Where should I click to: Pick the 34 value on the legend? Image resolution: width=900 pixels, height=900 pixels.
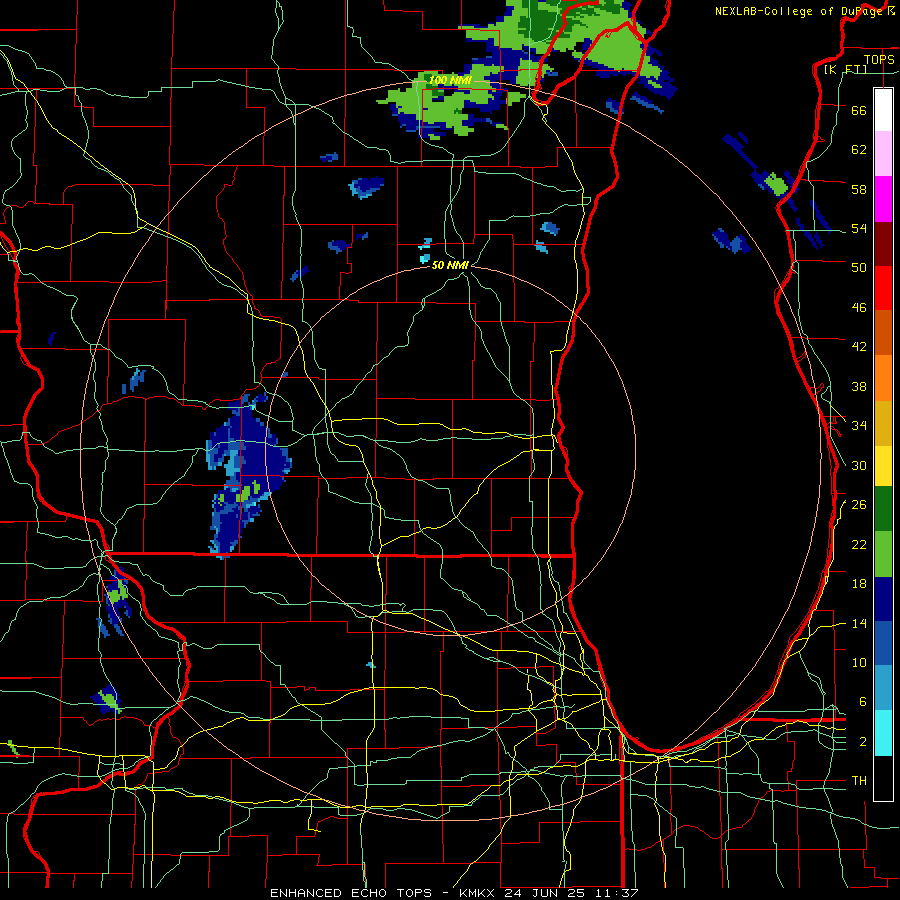(x=859, y=425)
